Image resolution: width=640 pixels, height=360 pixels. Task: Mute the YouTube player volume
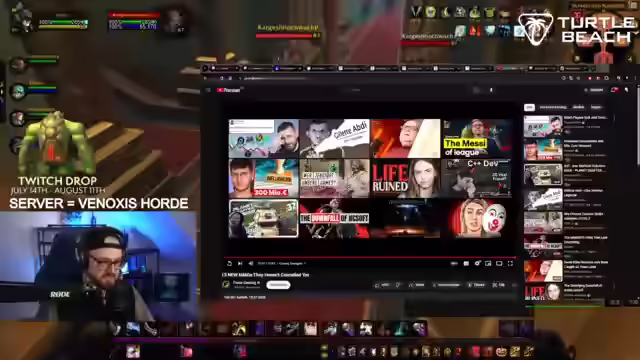click(x=251, y=264)
